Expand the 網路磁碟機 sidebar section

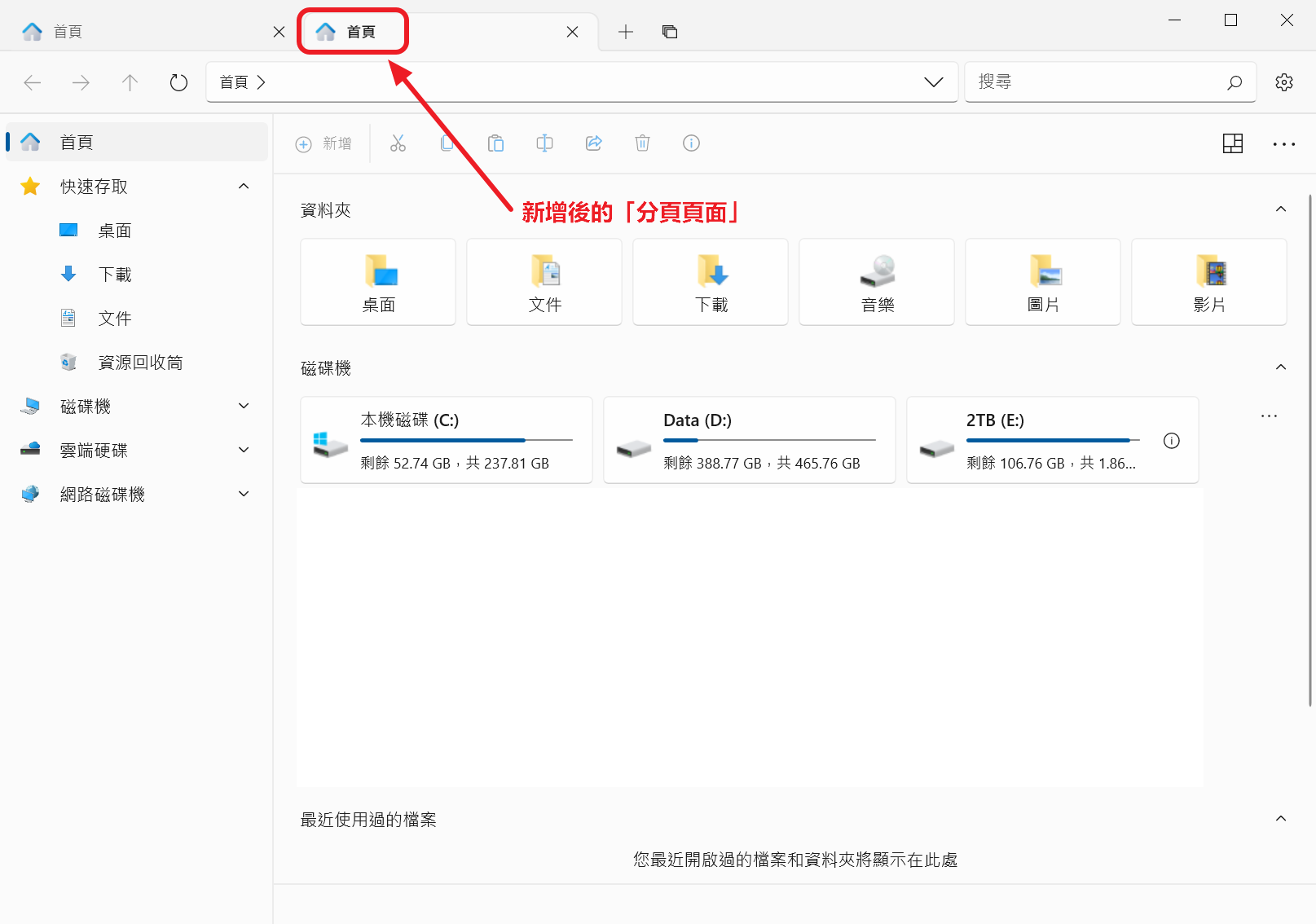pos(244,494)
